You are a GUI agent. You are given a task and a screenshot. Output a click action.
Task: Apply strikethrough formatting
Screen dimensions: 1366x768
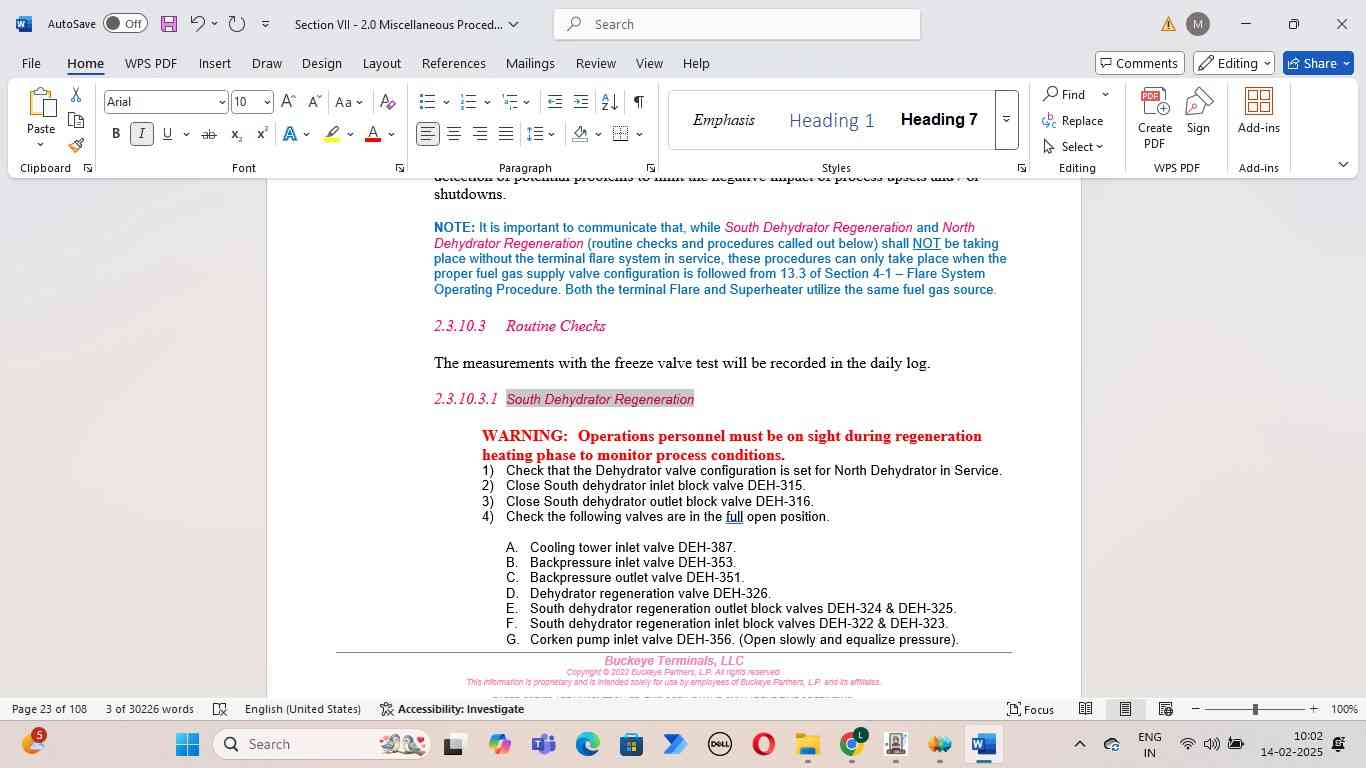(208, 134)
